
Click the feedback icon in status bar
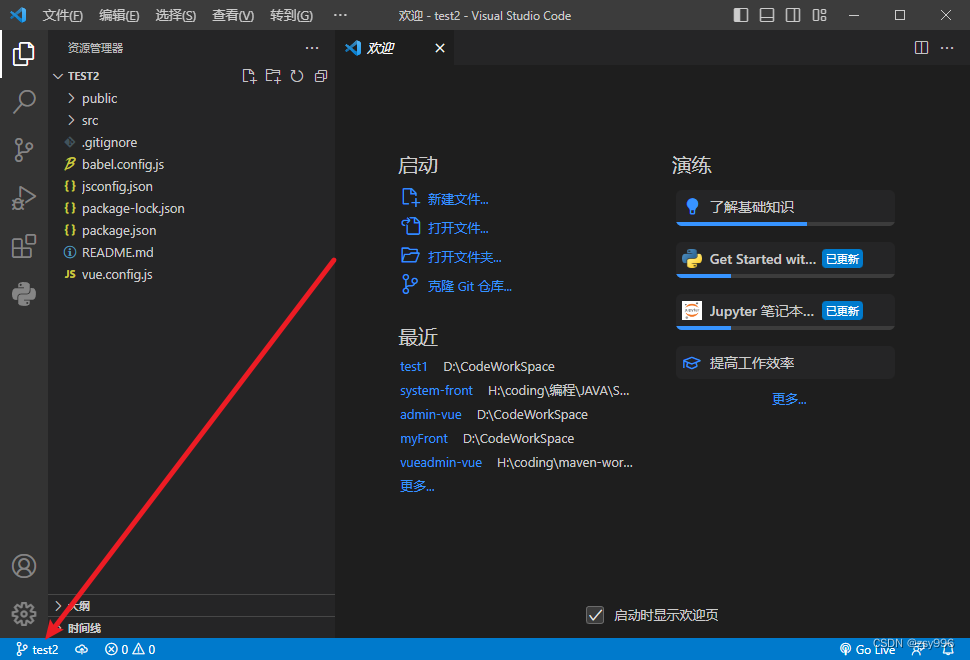click(919, 649)
